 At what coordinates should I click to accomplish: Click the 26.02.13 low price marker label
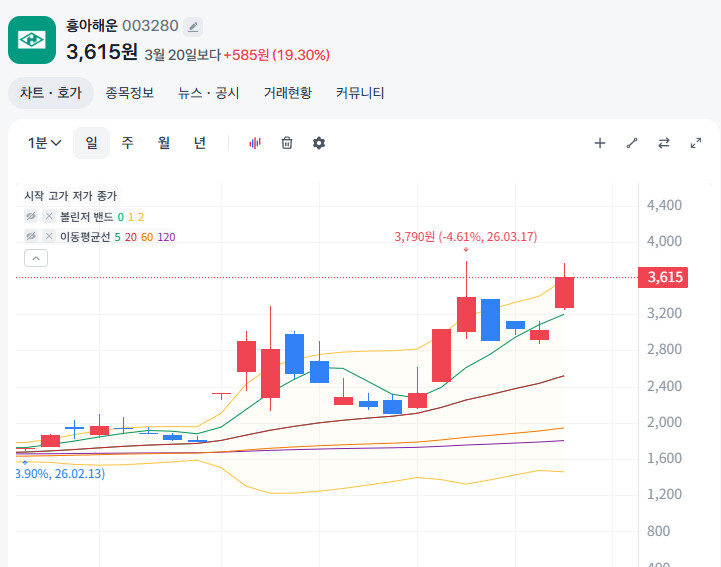(61, 474)
